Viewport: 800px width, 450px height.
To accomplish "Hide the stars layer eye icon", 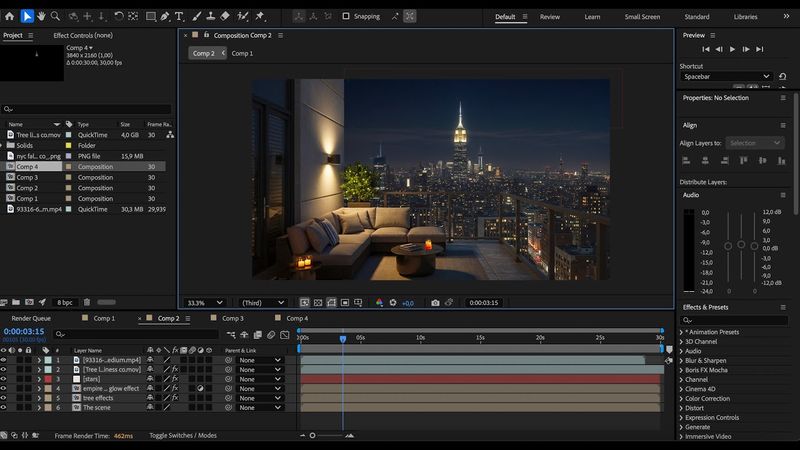I will coord(4,379).
